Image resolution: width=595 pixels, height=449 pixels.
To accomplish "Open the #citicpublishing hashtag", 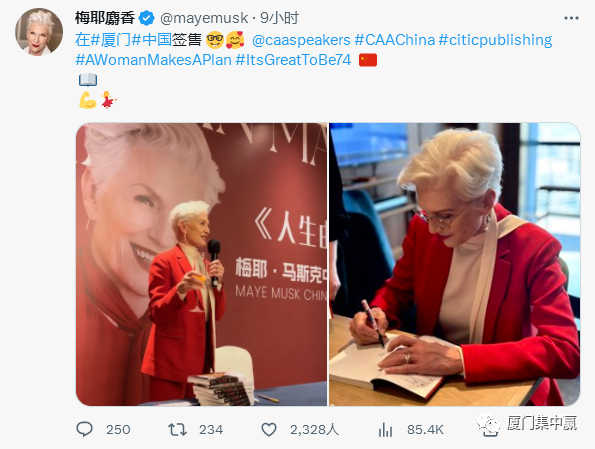I will point(495,40).
